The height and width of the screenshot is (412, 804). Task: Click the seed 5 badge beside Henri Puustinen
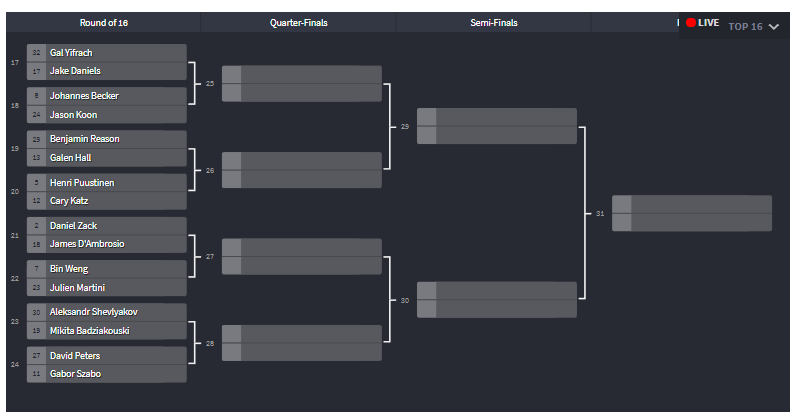tap(36, 182)
